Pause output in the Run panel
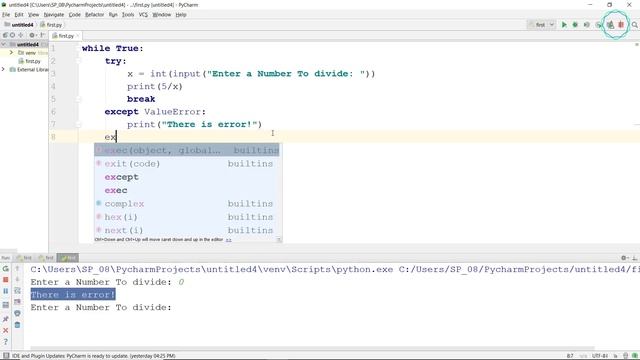Viewport: 640px width, 360px height. pos(6,291)
